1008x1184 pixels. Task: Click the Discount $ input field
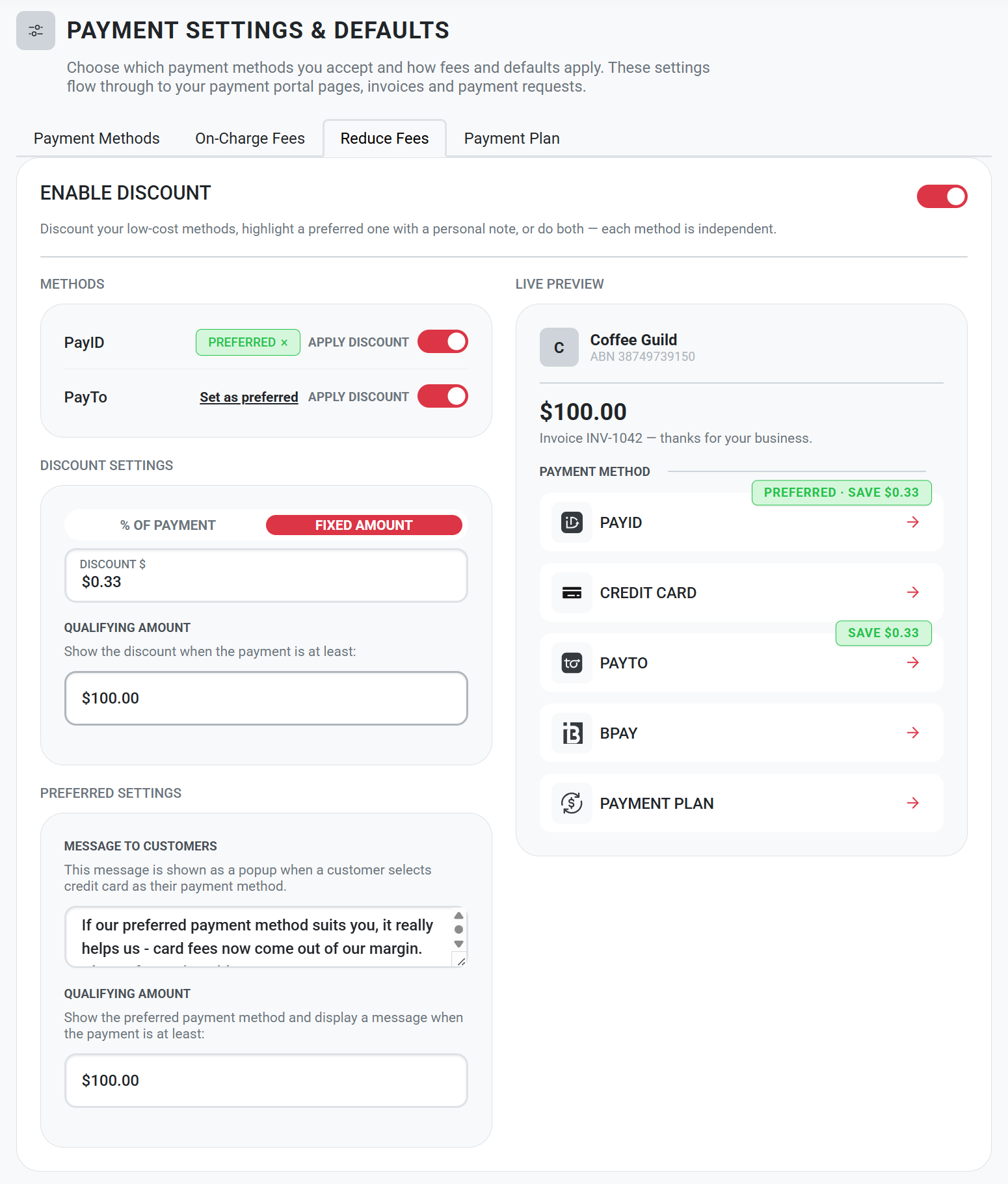(266, 575)
